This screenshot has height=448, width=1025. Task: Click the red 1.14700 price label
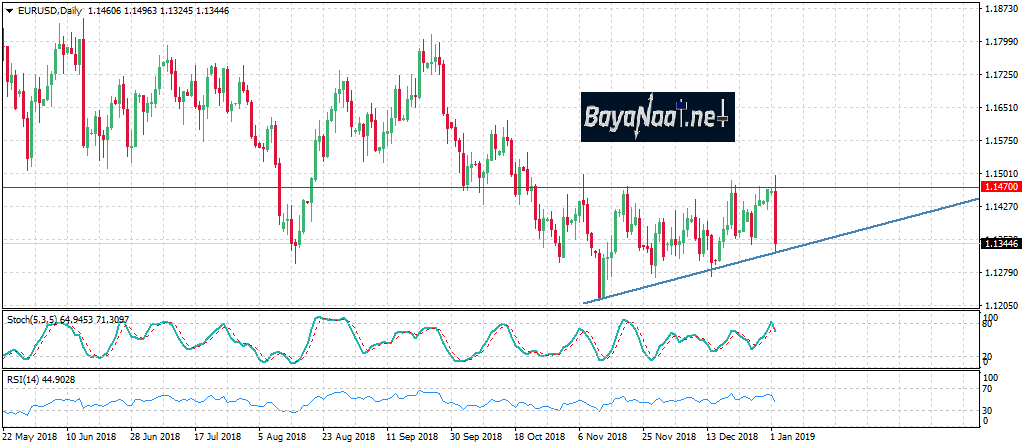(1000, 187)
